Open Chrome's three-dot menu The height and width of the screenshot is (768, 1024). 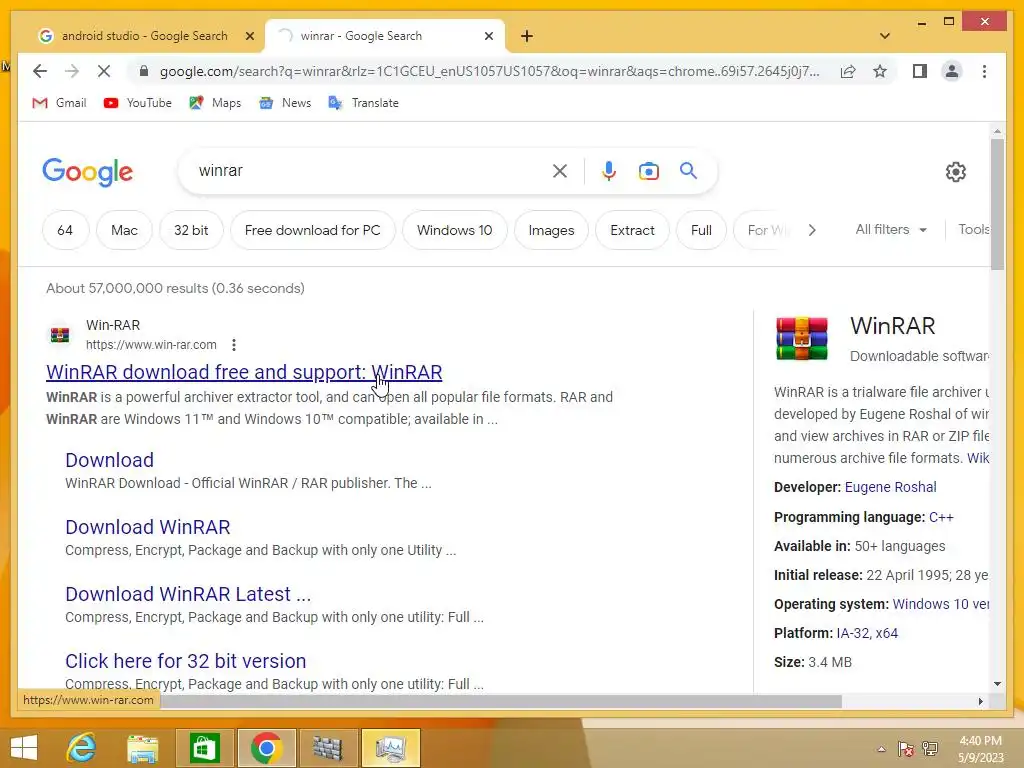point(984,71)
